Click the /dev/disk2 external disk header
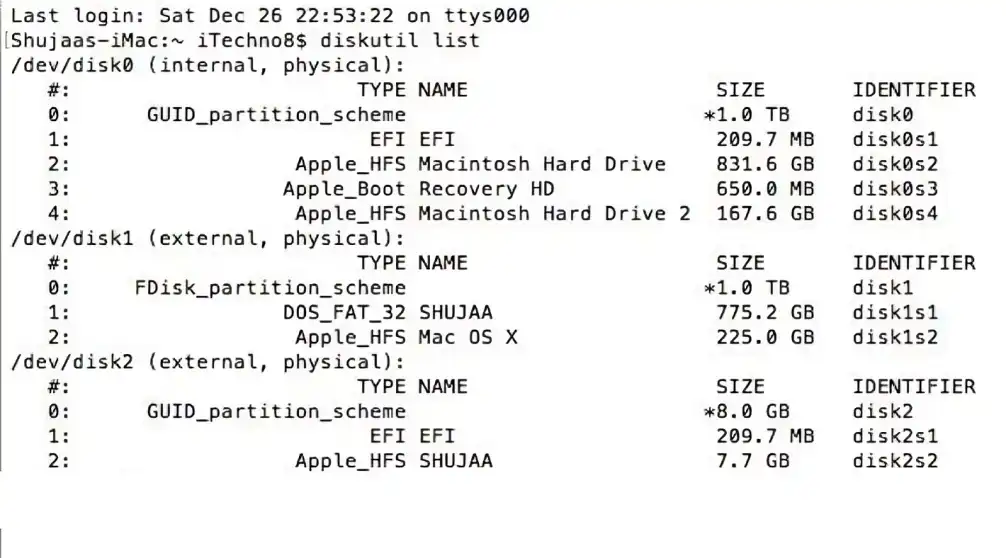The image size is (1006, 558). (x=207, y=362)
